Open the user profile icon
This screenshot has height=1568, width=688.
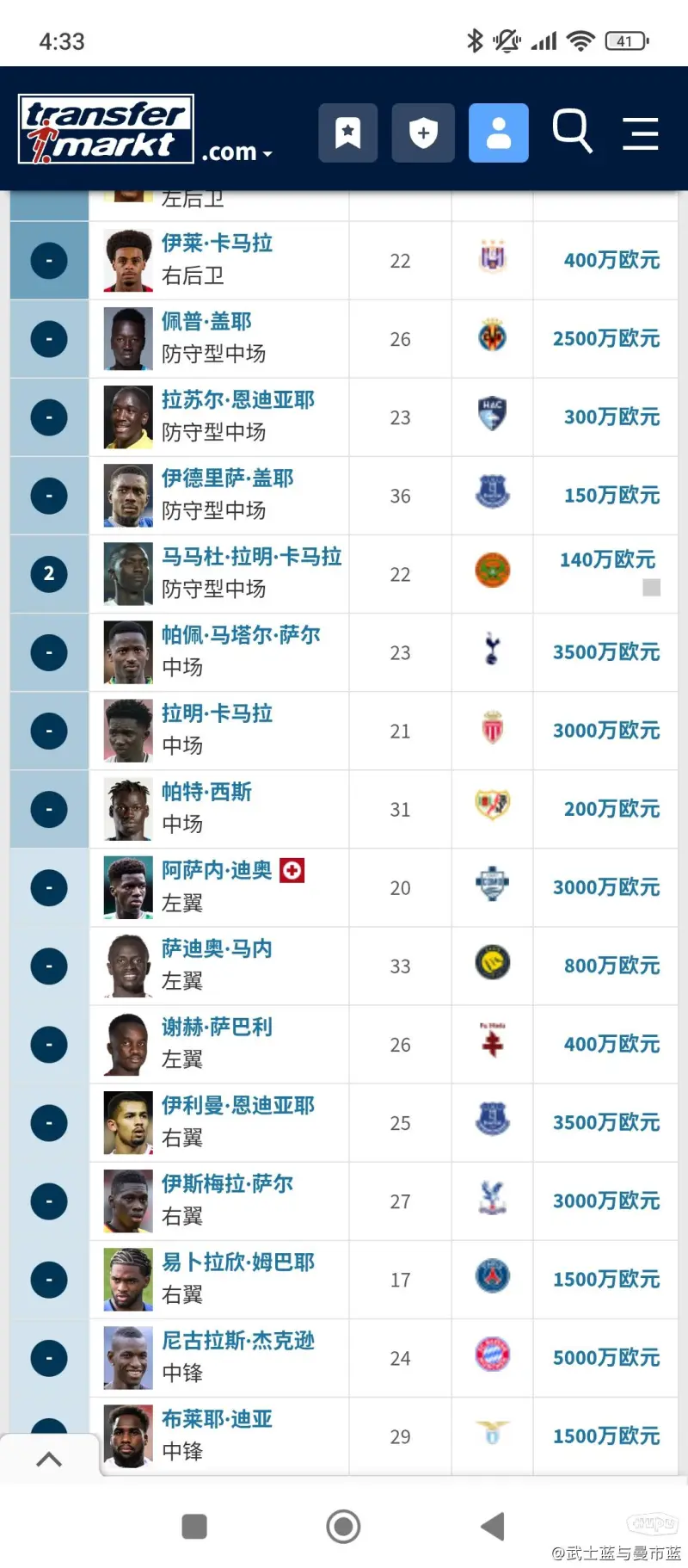click(498, 133)
